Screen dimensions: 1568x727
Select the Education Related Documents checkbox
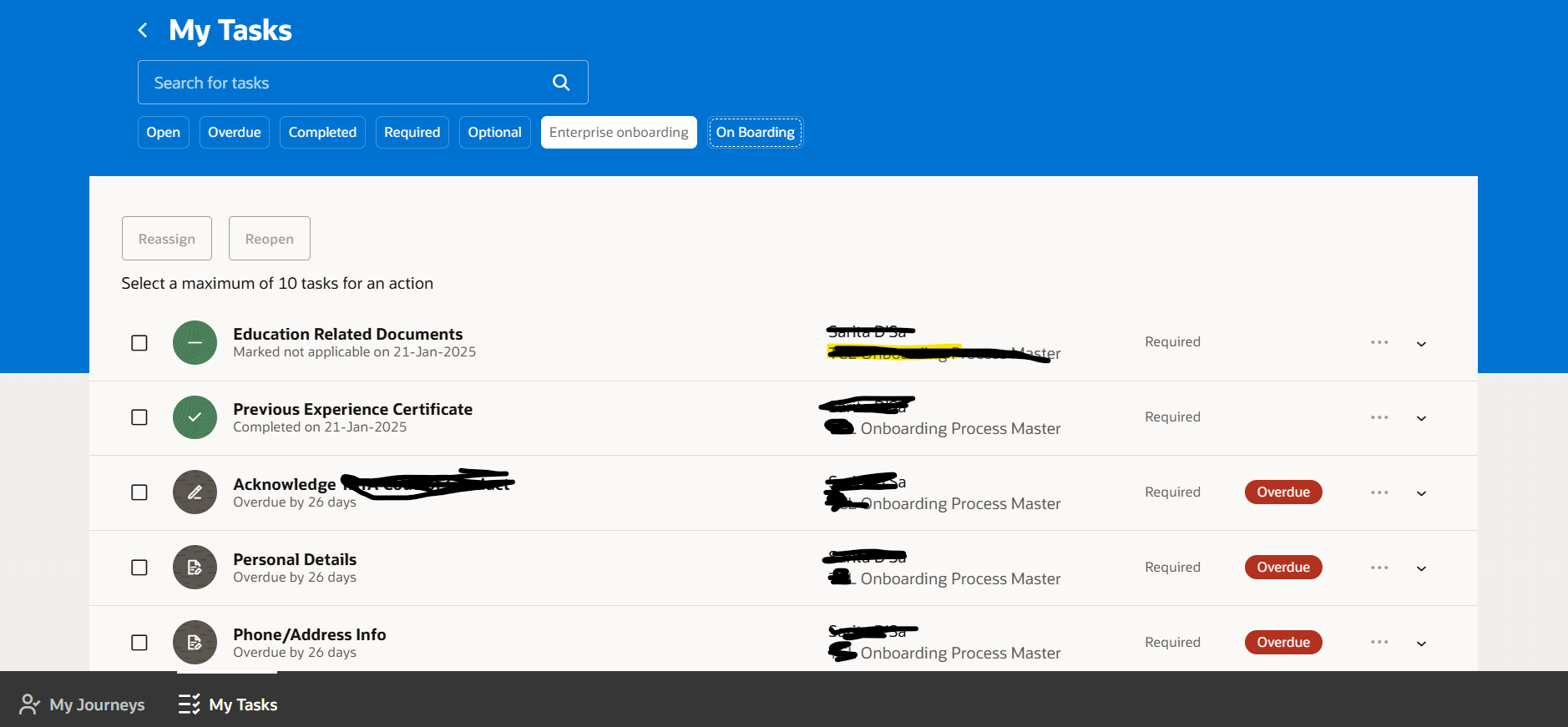(139, 343)
